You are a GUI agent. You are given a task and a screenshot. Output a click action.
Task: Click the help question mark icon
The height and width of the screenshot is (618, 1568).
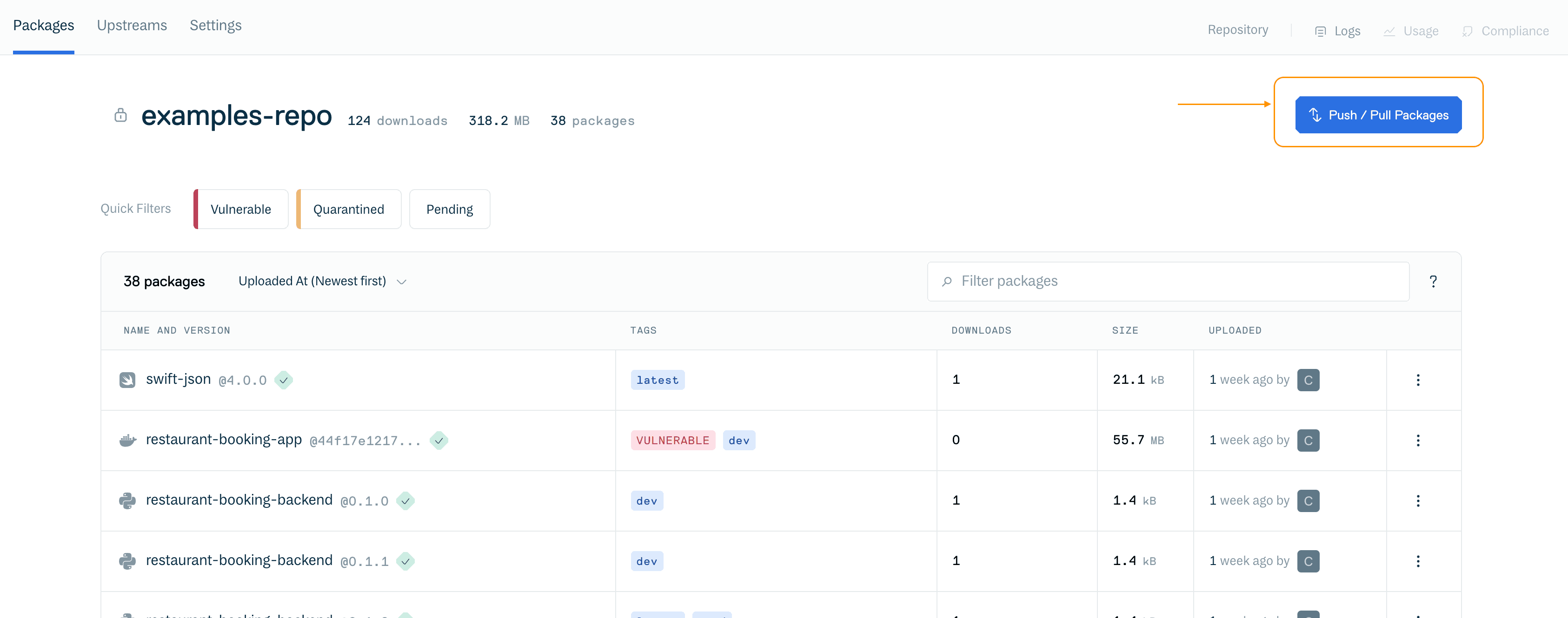point(1434,281)
